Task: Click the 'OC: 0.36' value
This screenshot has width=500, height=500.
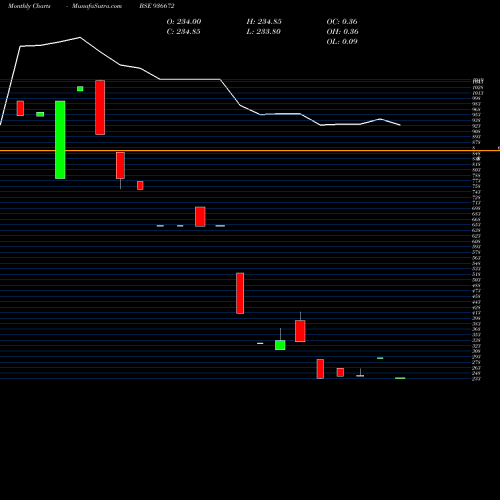Action: click(342, 22)
